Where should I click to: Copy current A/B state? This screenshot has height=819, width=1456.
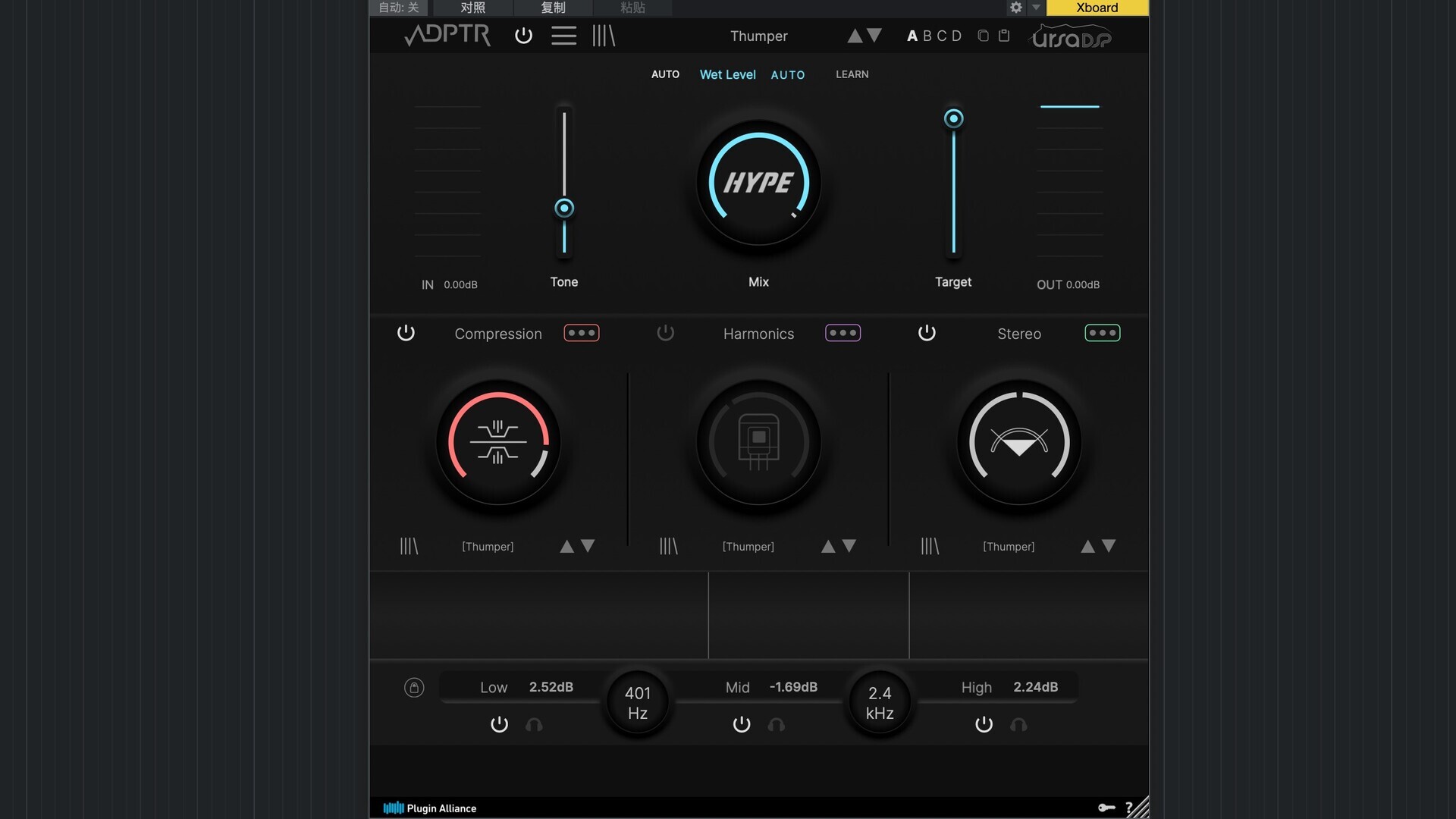984,36
